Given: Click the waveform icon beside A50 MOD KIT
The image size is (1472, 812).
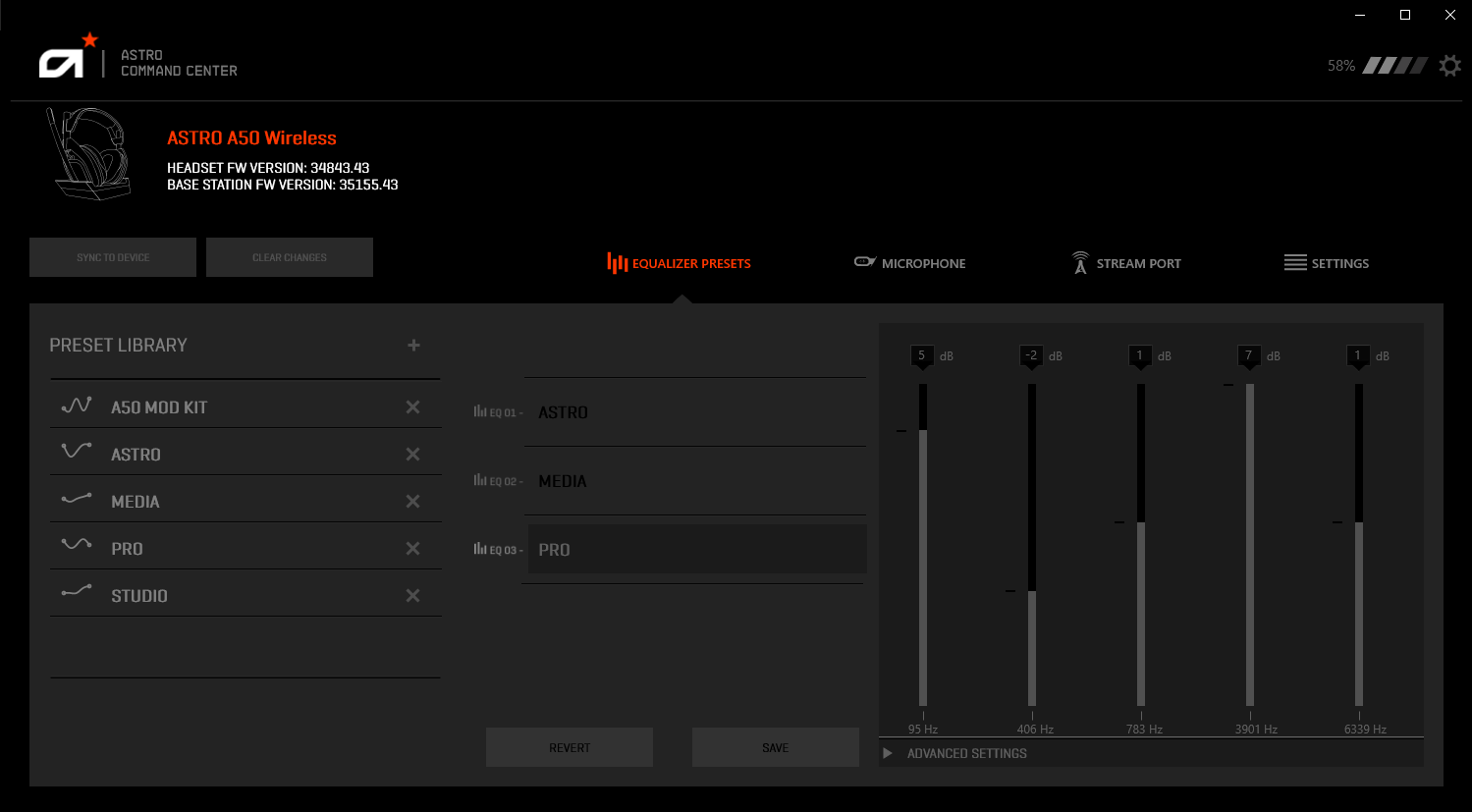Looking at the screenshot, I should tap(77, 405).
